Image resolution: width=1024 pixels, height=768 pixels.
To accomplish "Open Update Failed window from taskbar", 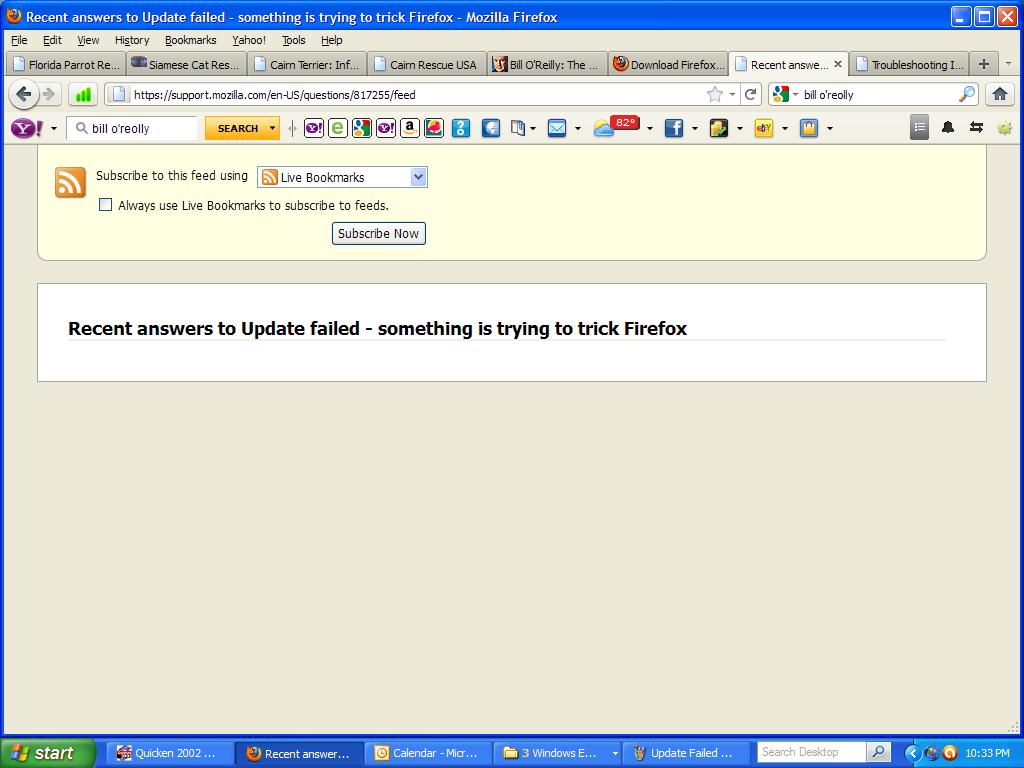I will coord(686,753).
